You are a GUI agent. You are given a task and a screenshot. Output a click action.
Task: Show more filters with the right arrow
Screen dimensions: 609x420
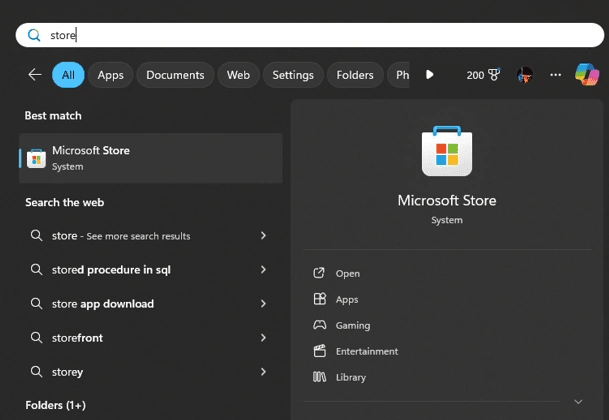coord(430,75)
